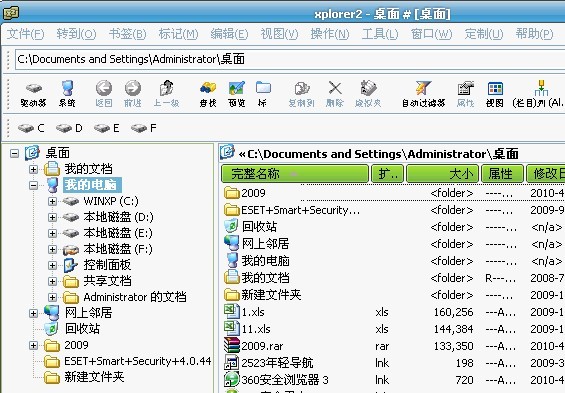Open the View (视图) mode toolbar icon

[x=495, y=94]
